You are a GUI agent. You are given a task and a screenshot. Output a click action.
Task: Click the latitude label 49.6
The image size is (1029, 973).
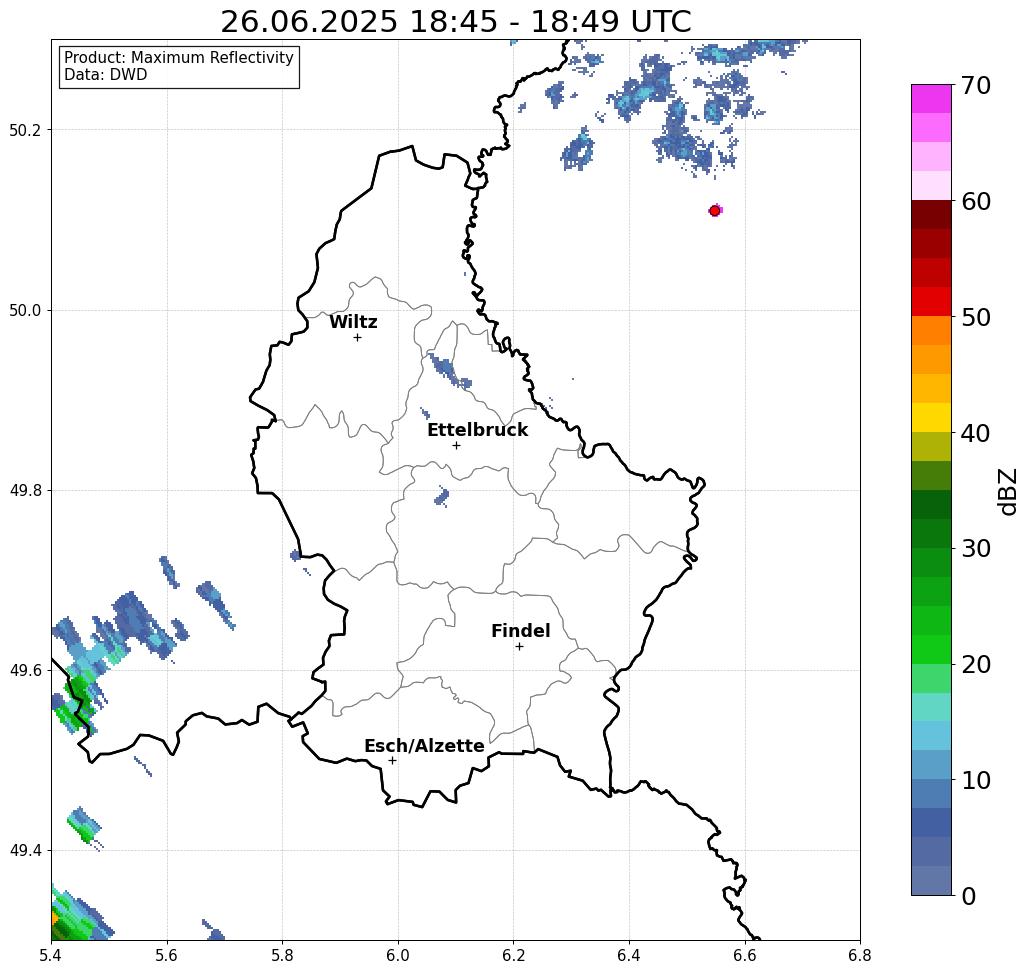tap(25, 671)
